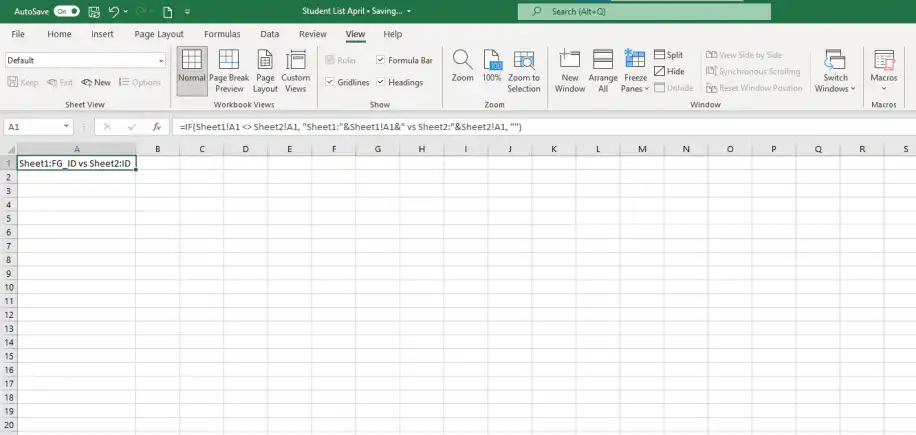This screenshot has width=916, height=435.
Task: Expand the Macros dropdown
Action: (884, 89)
